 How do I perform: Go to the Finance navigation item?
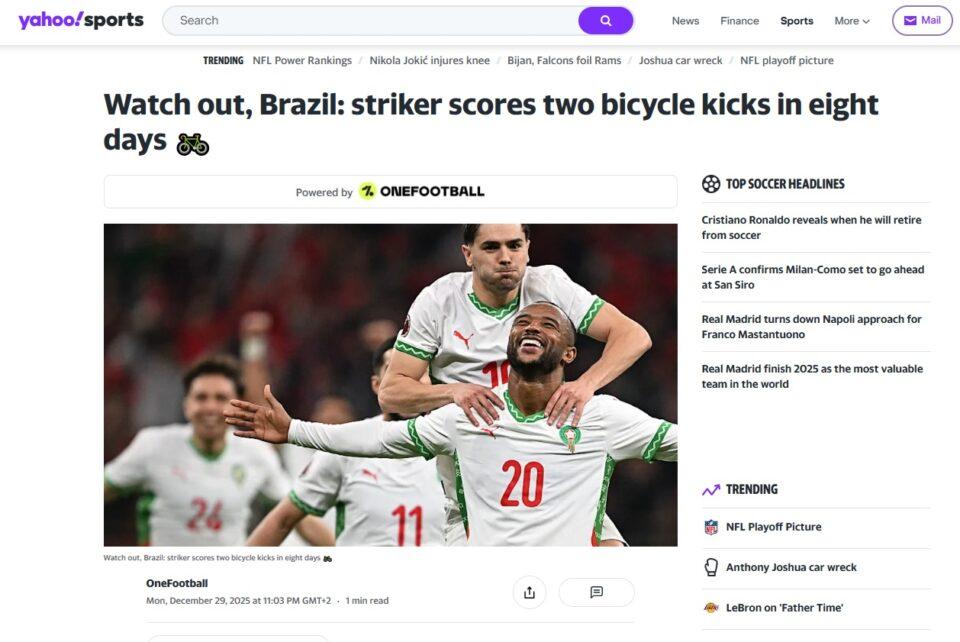pyautogui.click(x=740, y=21)
